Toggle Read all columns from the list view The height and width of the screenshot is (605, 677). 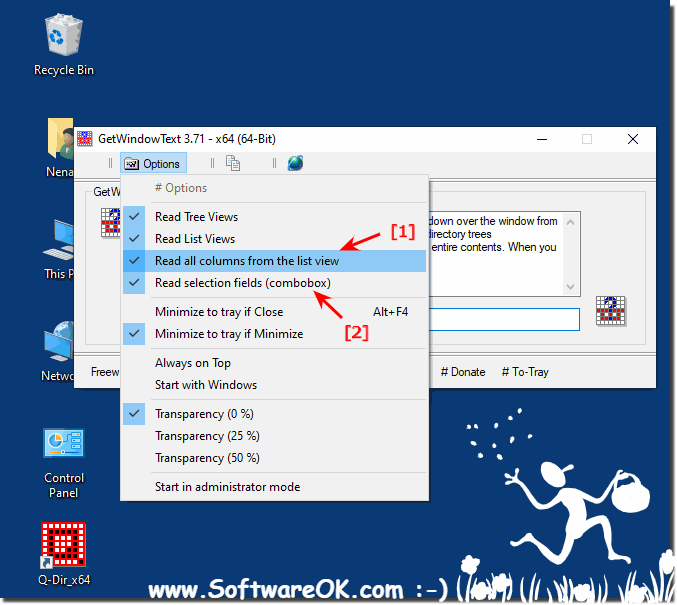tap(275, 261)
